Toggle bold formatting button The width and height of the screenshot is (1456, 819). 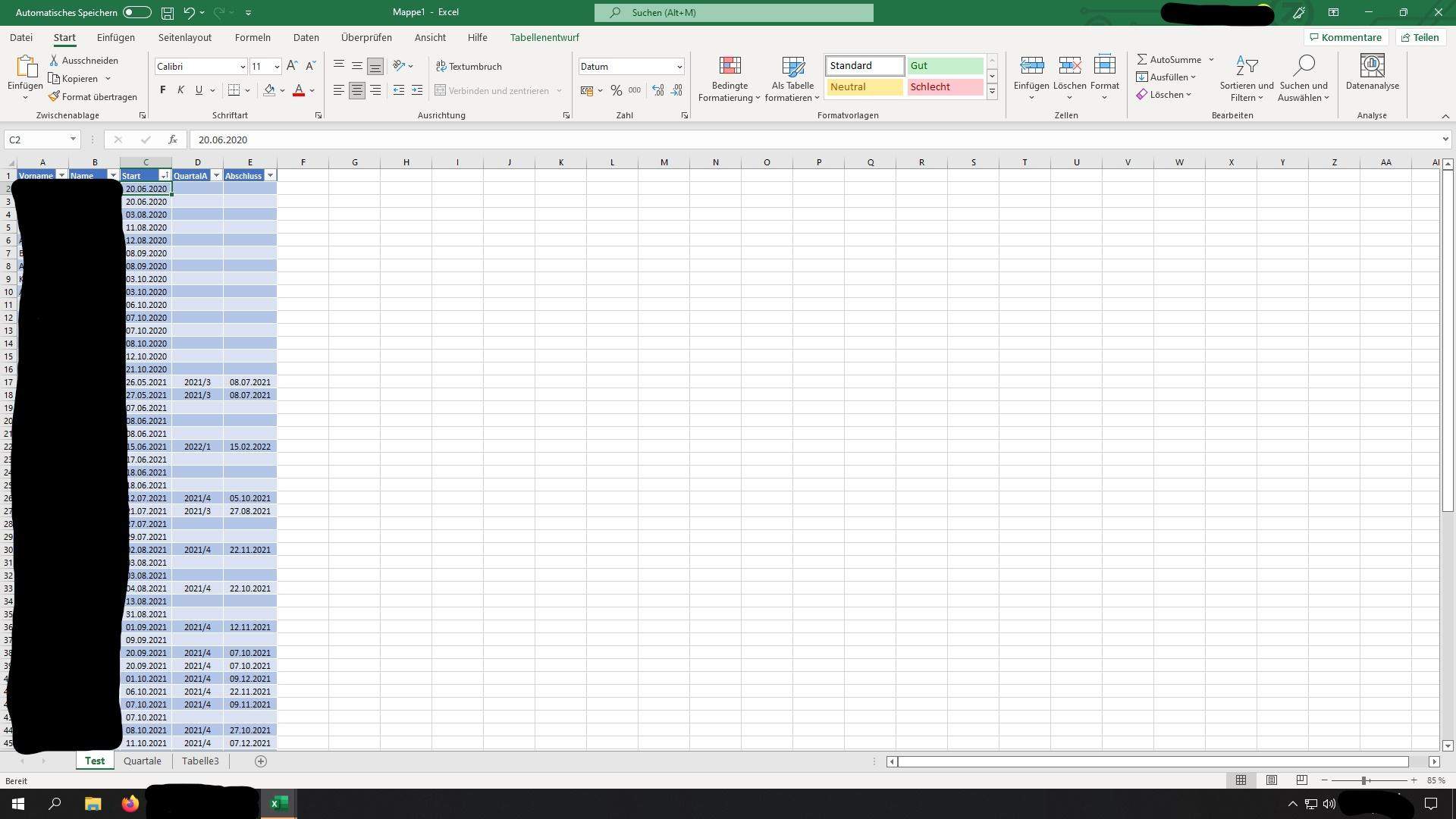162,90
